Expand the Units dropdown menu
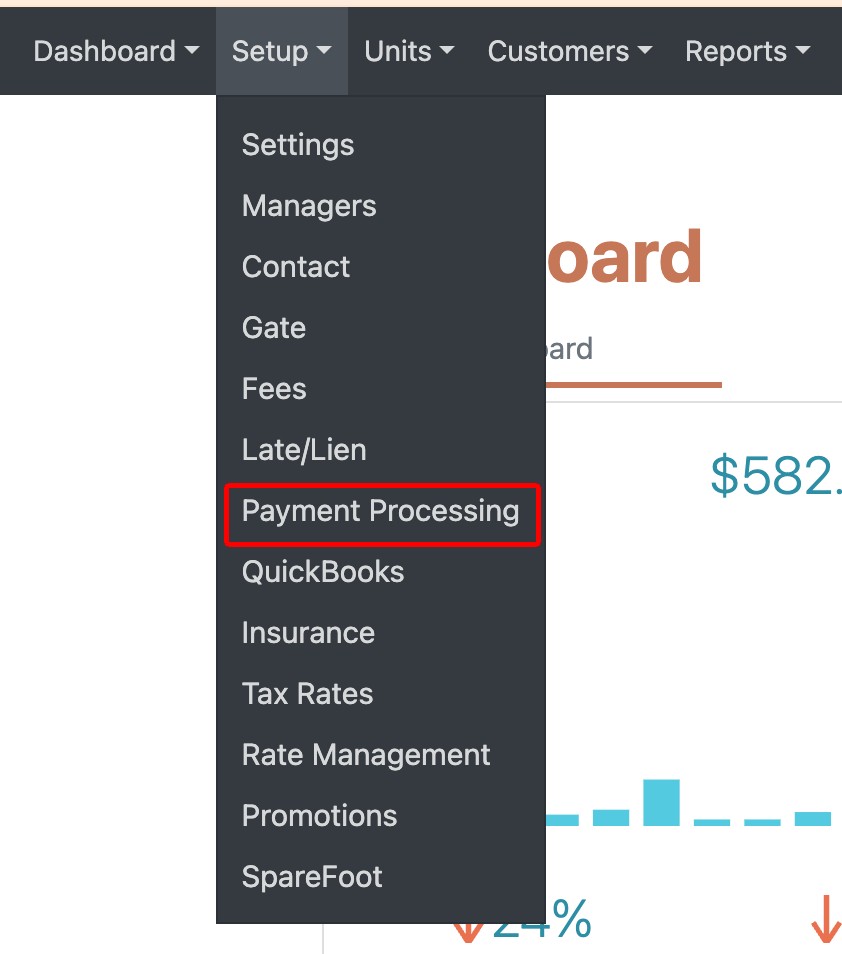The height and width of the screenshot is (954, 842). pos(409,51)
